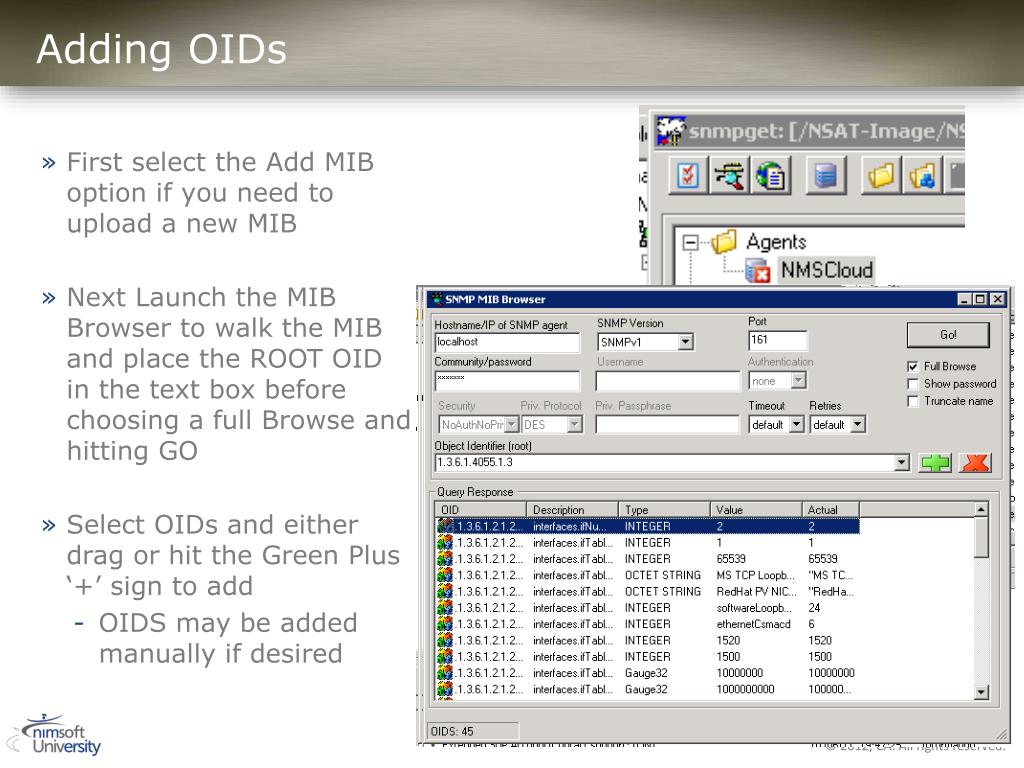Launch the MIB Browser search icon
Viewport: 1024px width, 768px height.
pyautogui.click(x=729, y=175)
